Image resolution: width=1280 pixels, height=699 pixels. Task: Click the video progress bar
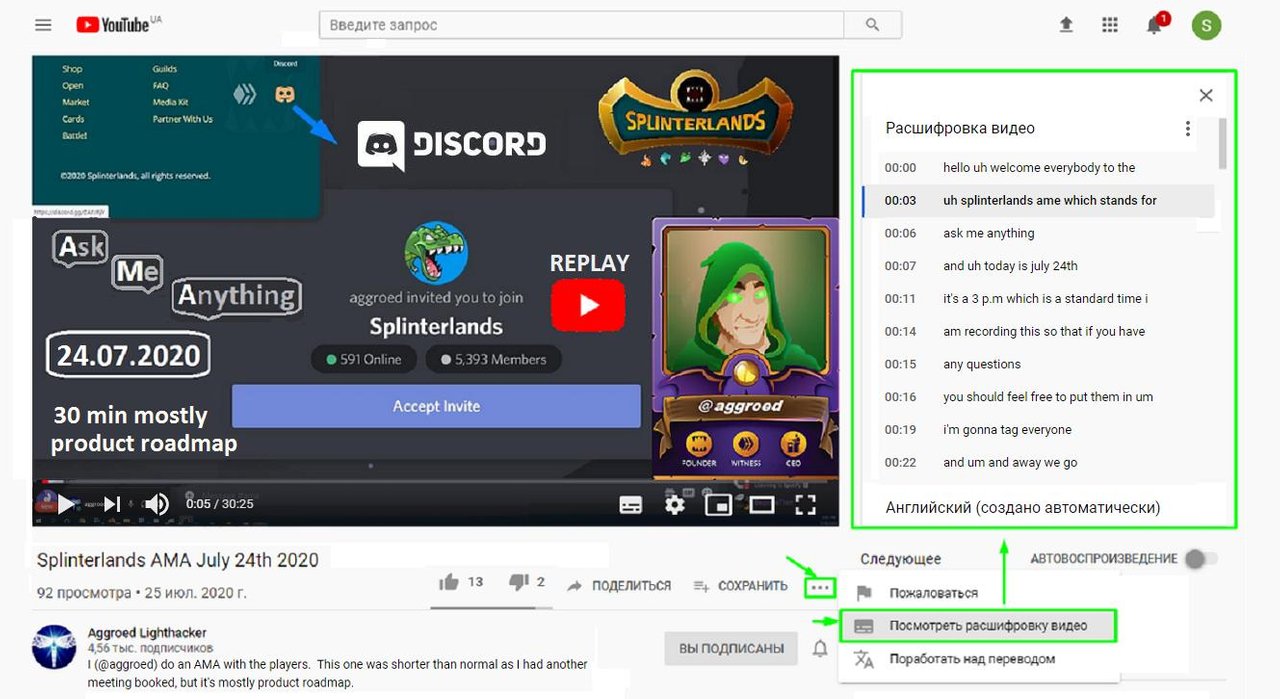[435, 482]
